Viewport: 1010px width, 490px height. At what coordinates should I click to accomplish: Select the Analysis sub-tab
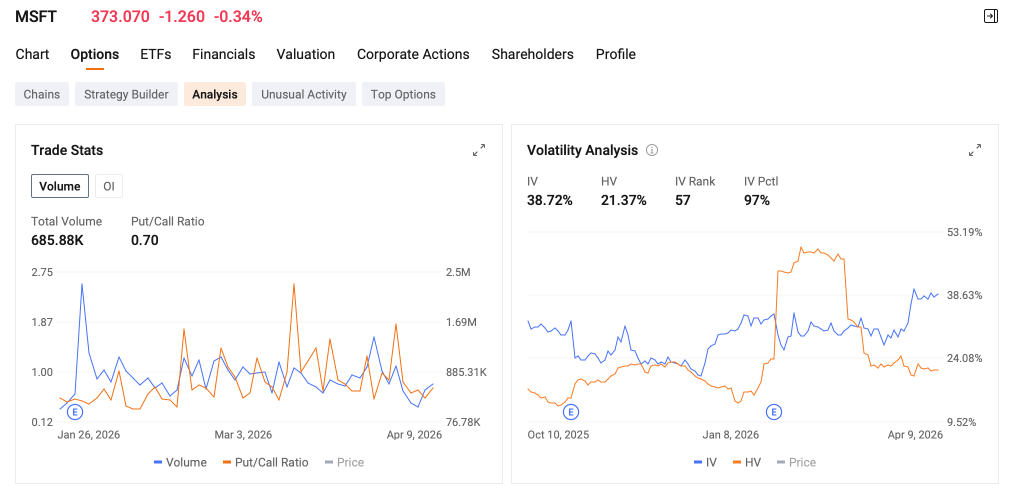(x=215, y=94)
